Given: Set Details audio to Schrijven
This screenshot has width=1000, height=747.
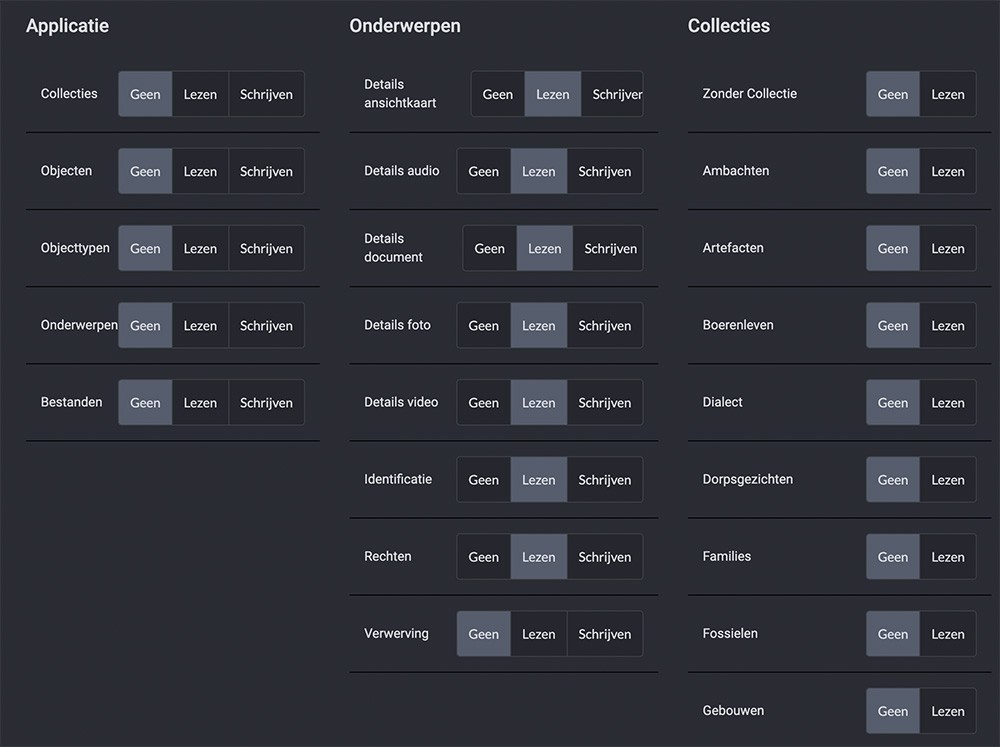Looking at the screenshot, I should (x=604, y=171).
